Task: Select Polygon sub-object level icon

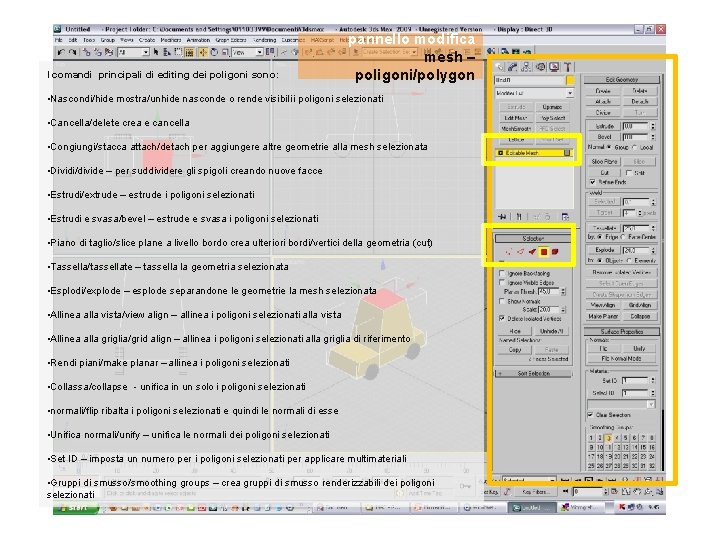Action: tap(544, 252)
